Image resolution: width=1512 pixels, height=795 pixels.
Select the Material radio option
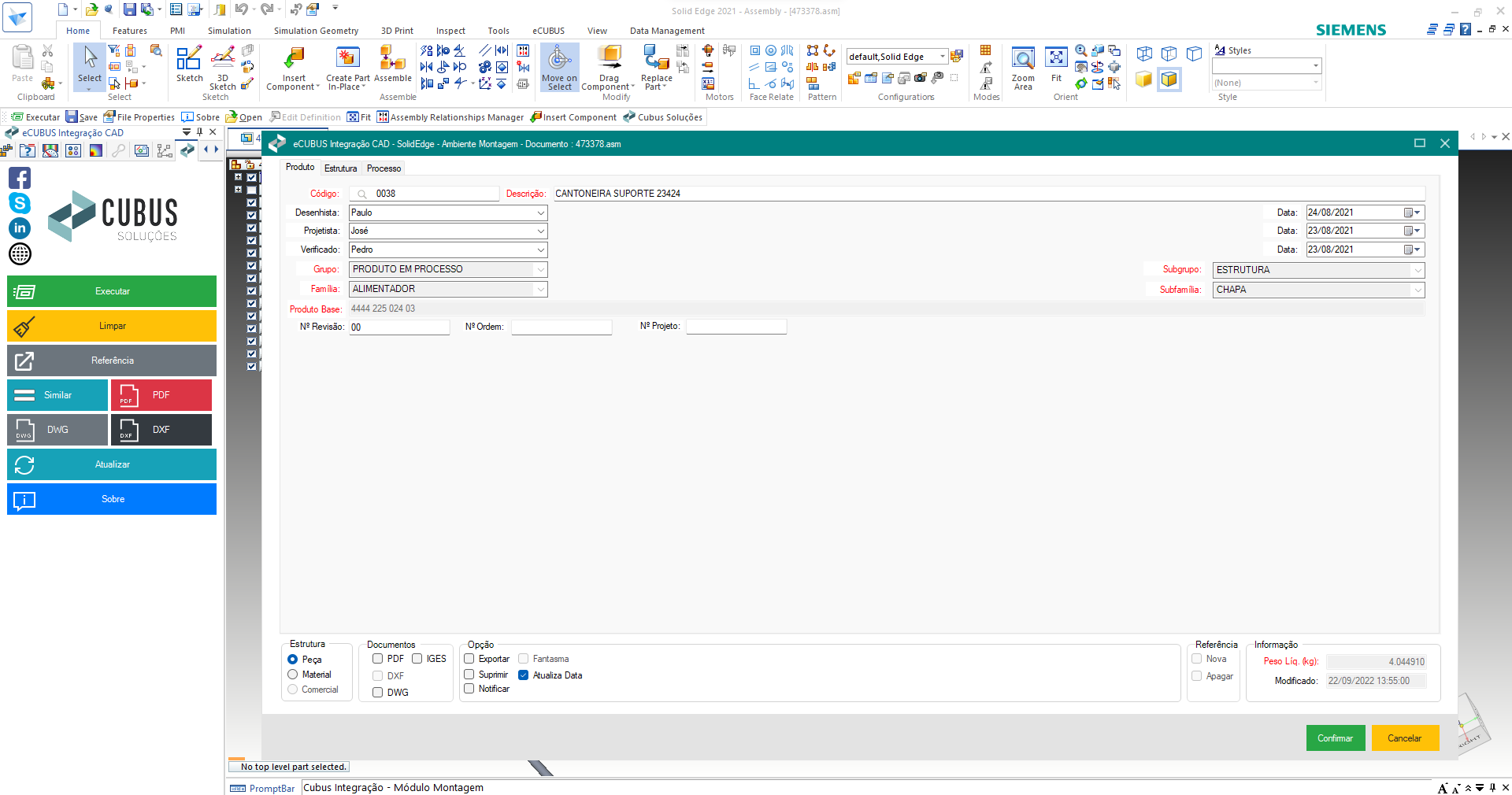(x=293, y=675)
